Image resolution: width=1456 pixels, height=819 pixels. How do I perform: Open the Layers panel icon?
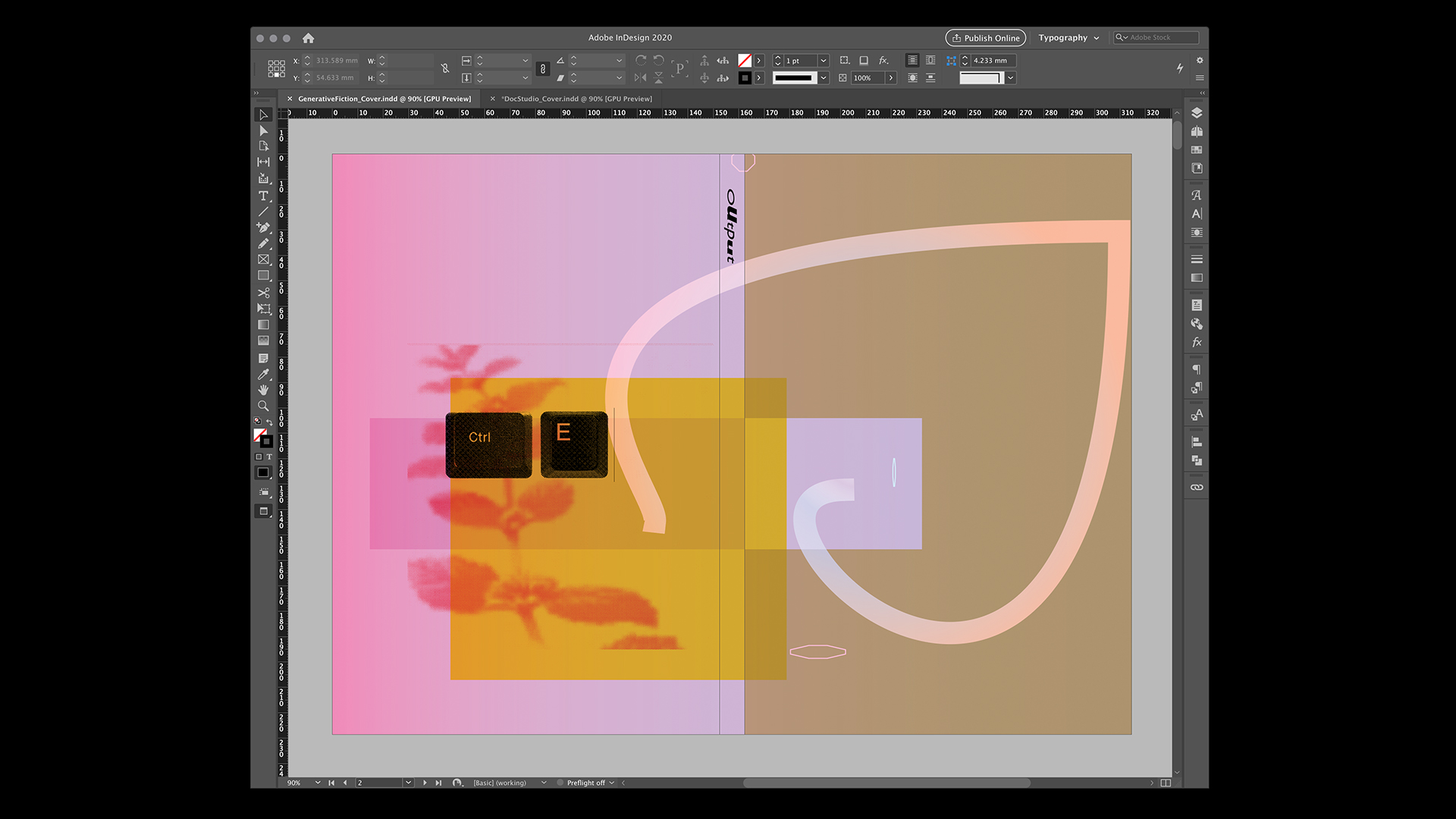1197,113
